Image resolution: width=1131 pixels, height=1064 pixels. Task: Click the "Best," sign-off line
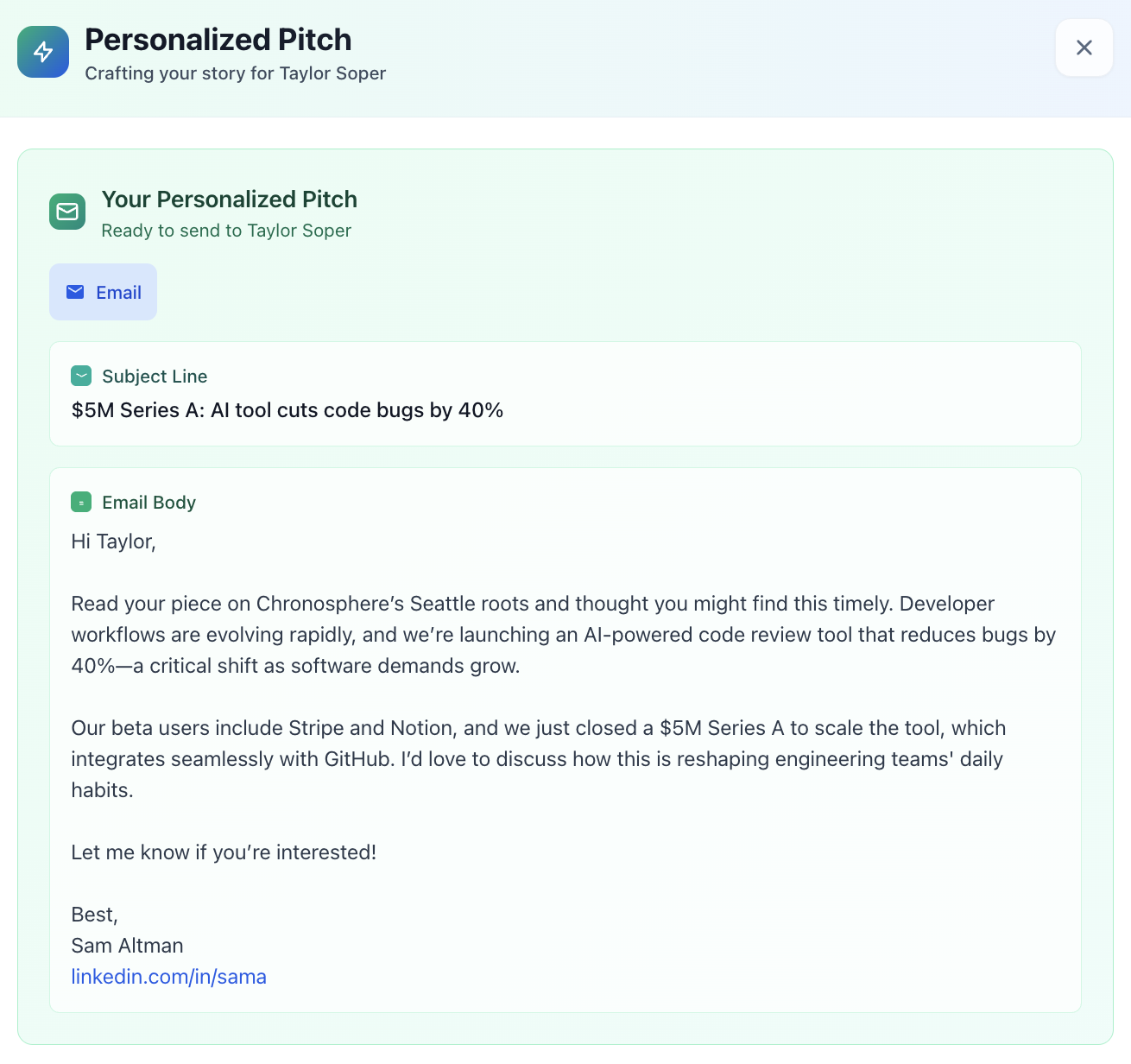pos(94,915)
